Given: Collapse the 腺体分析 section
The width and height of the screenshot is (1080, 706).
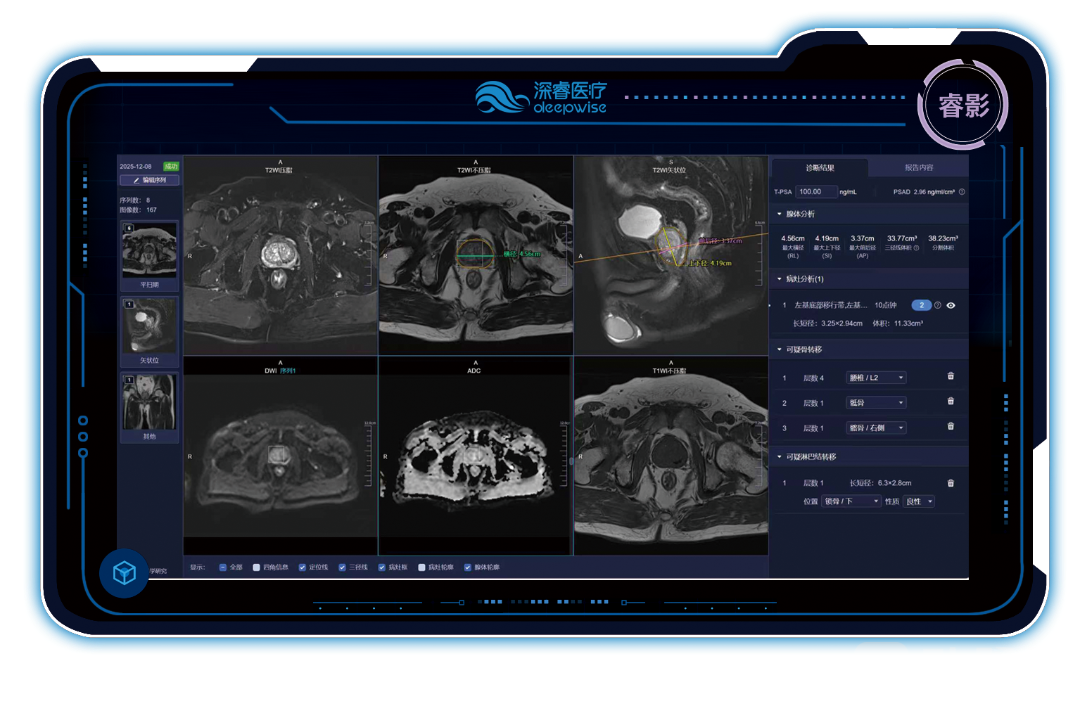Looking at the screenshot, I should (779, 214).
